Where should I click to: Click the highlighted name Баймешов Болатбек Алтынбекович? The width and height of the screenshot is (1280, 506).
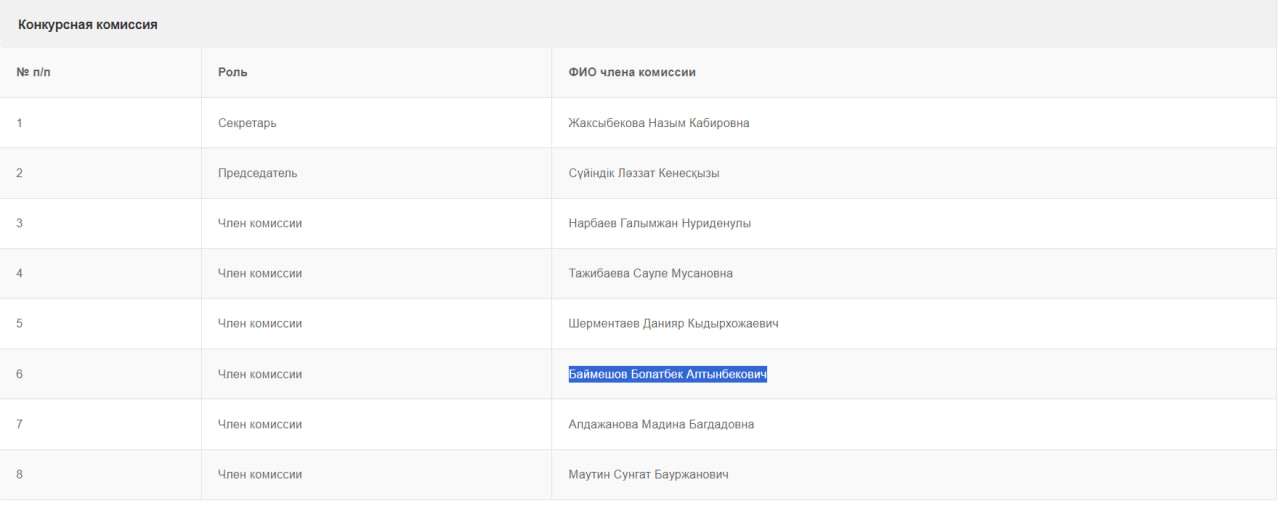[x=667, y=374]
